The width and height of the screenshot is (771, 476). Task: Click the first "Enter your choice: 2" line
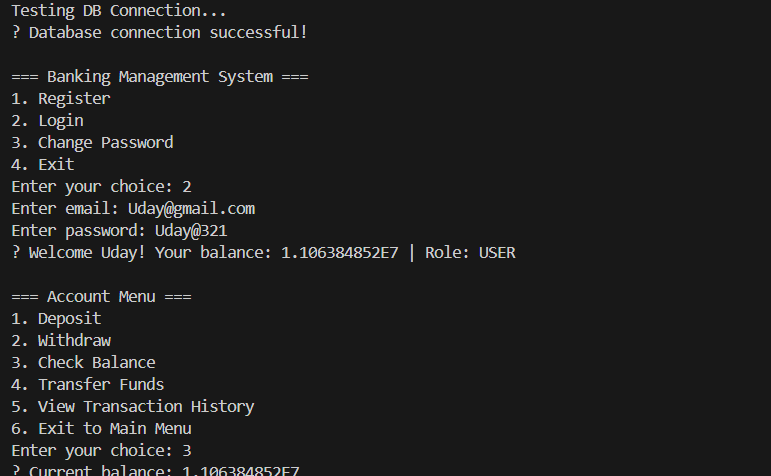pyautogui.click(x=101, y=187)
